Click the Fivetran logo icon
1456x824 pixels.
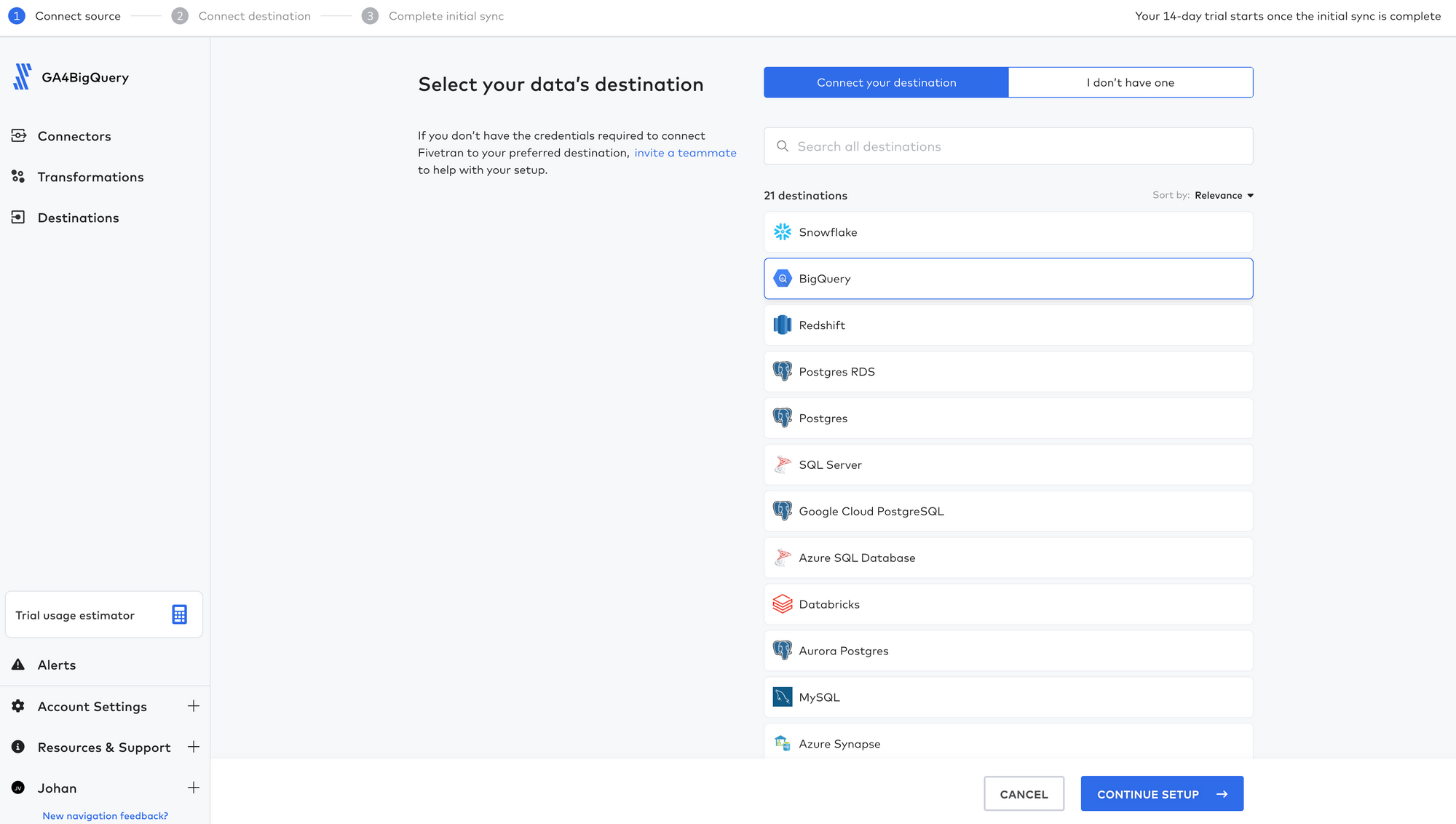[x=23, y=77]
